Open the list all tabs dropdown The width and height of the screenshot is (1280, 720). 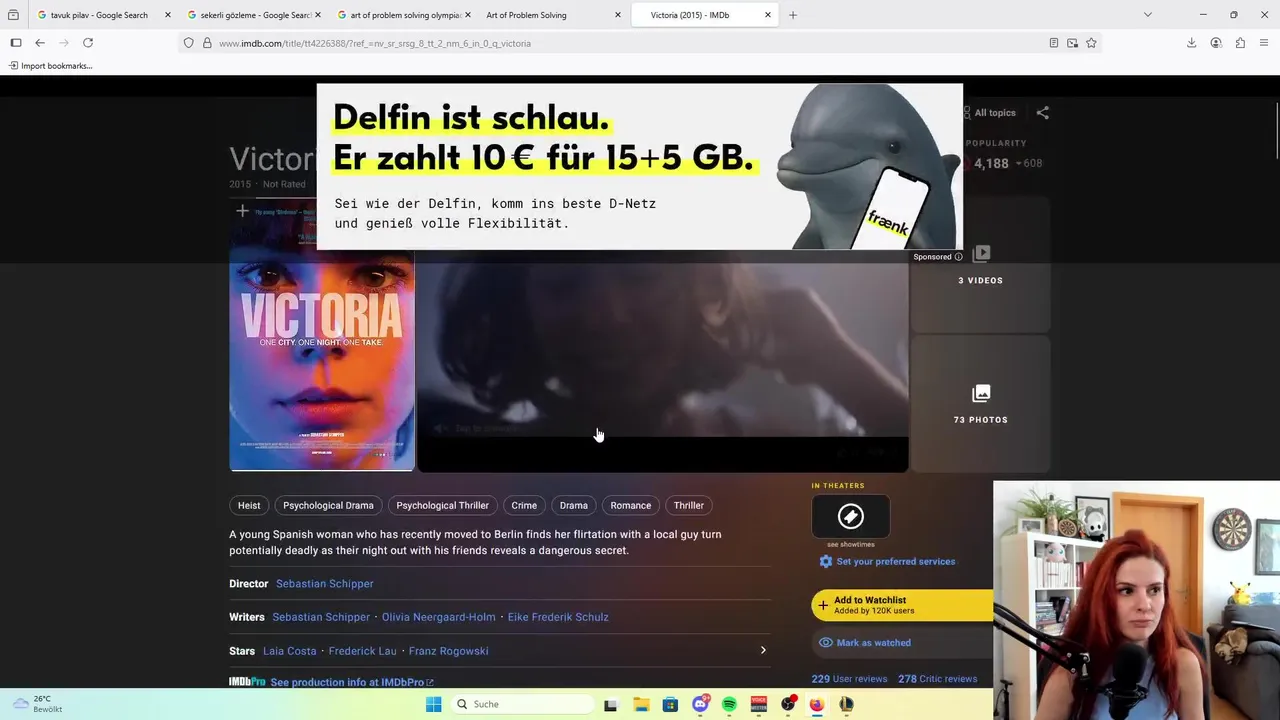click(x=1147, y=15)
